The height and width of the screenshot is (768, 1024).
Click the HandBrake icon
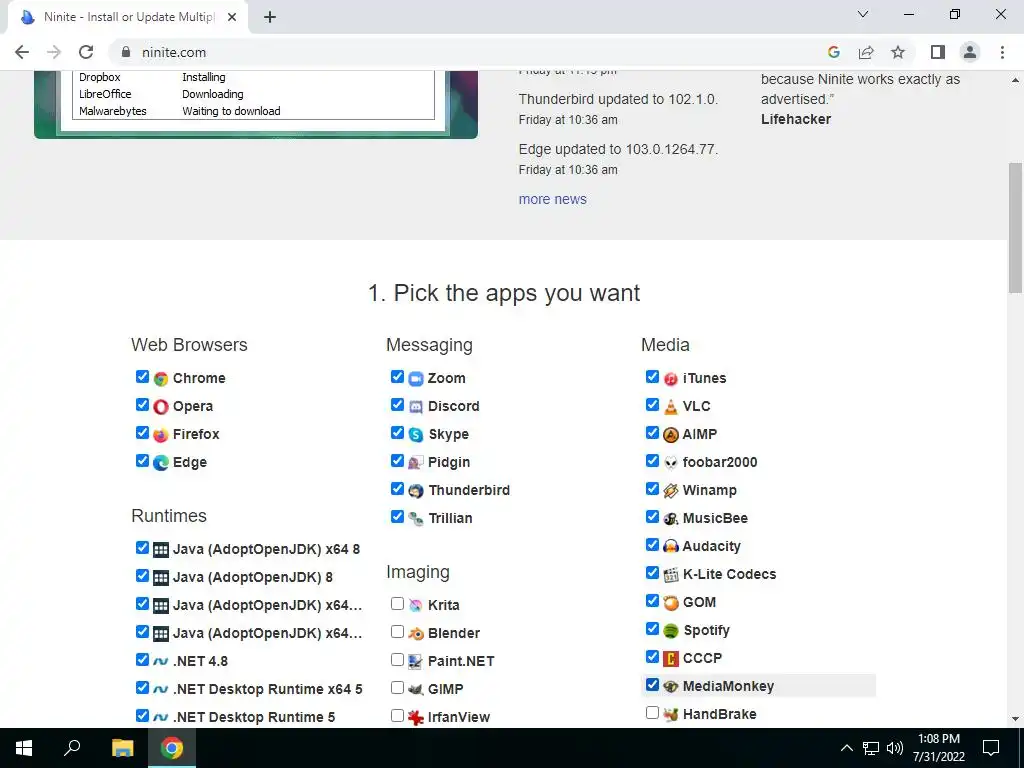671,714
